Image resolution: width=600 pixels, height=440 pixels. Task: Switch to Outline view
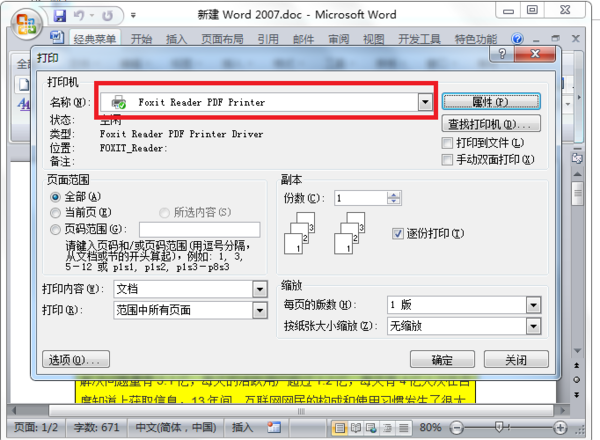pos(387,427)
